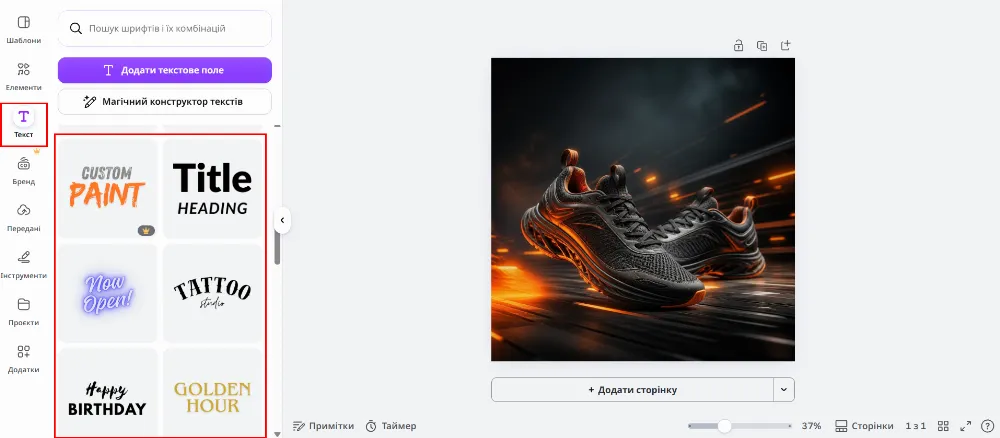
Task: Toggle the Сторінки pages view
Action: pyautogui.click(x=864, y=426)
